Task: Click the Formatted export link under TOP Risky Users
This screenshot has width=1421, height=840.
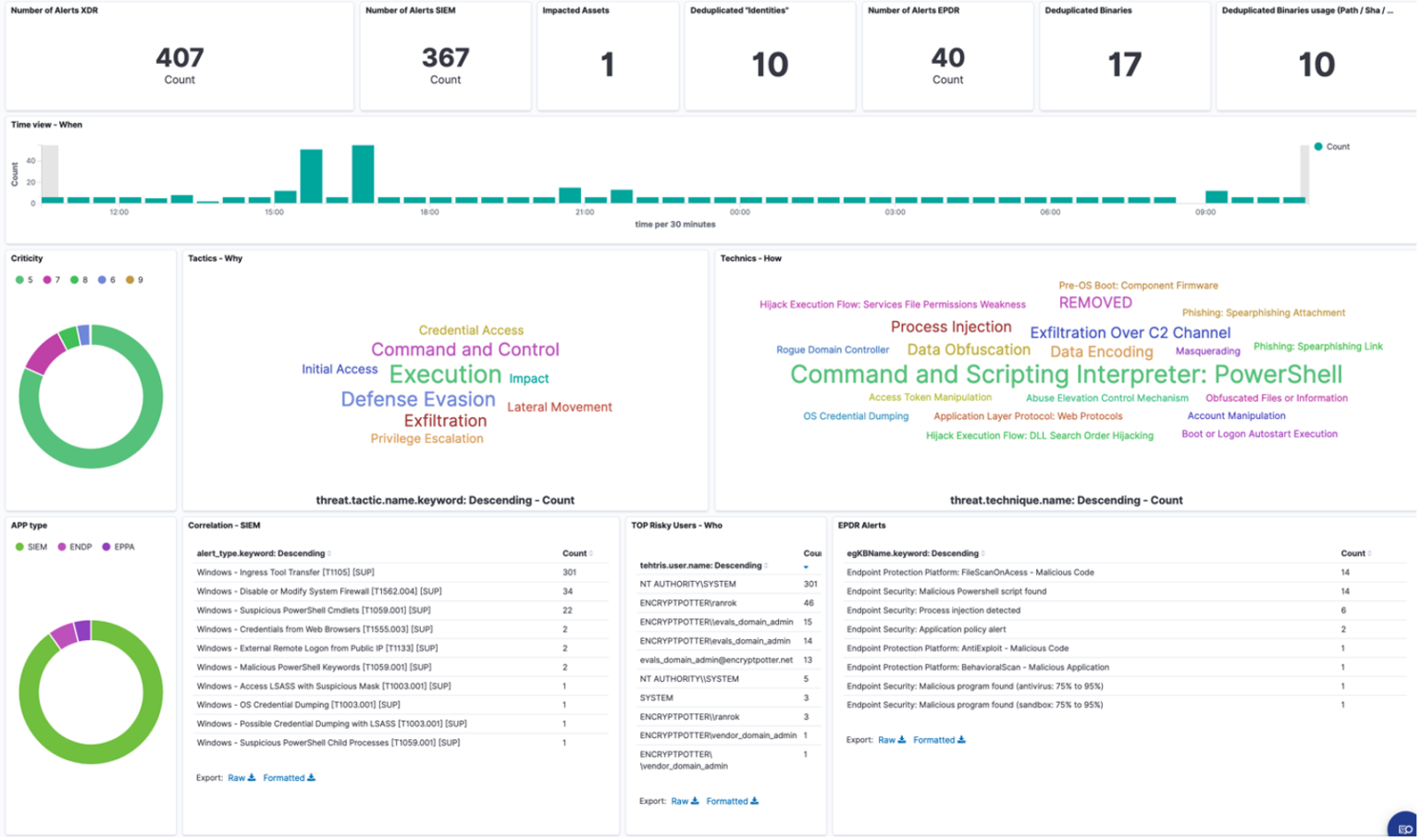Action: [727, 801]
